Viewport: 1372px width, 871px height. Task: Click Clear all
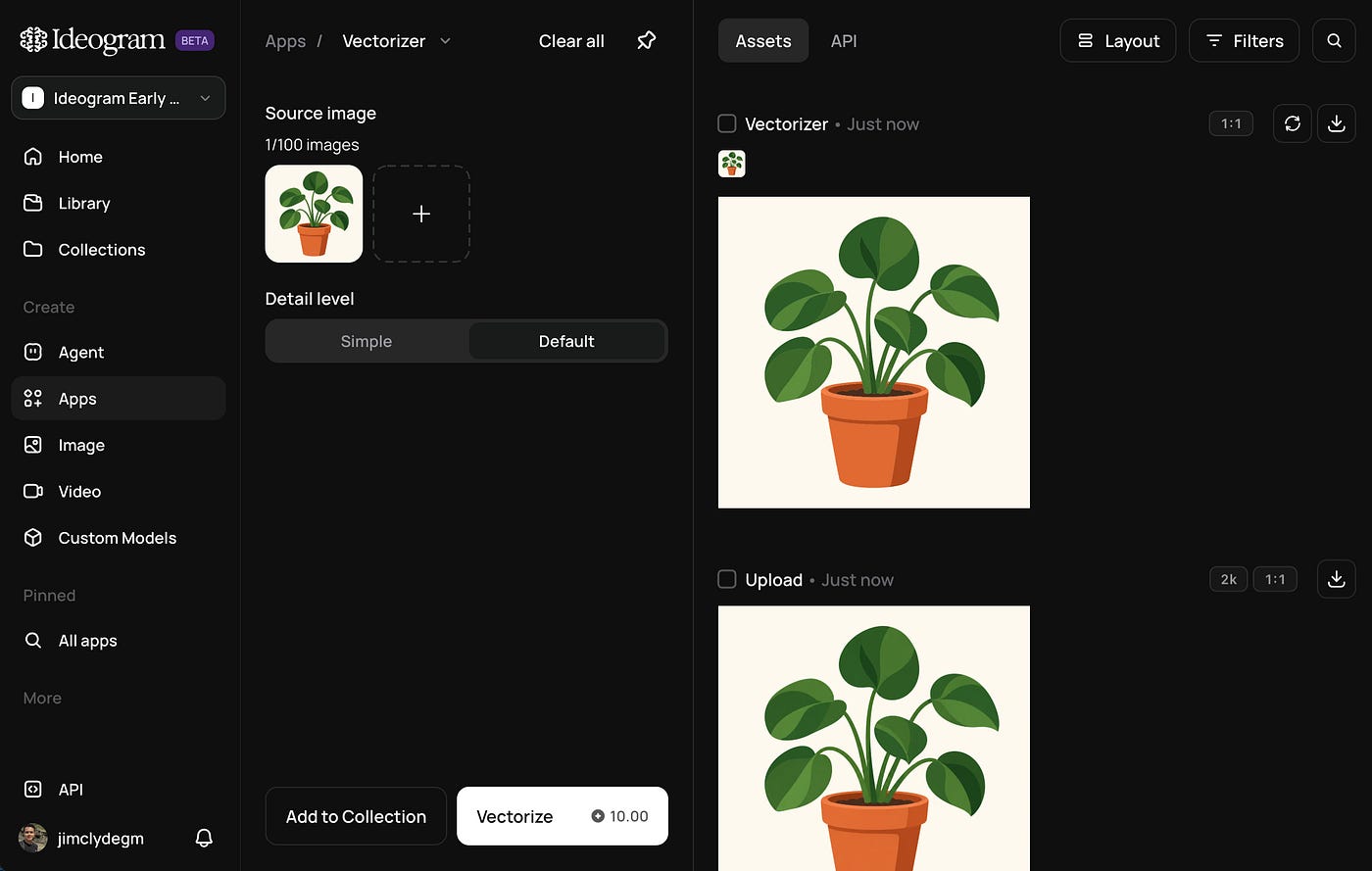point(571,41)
